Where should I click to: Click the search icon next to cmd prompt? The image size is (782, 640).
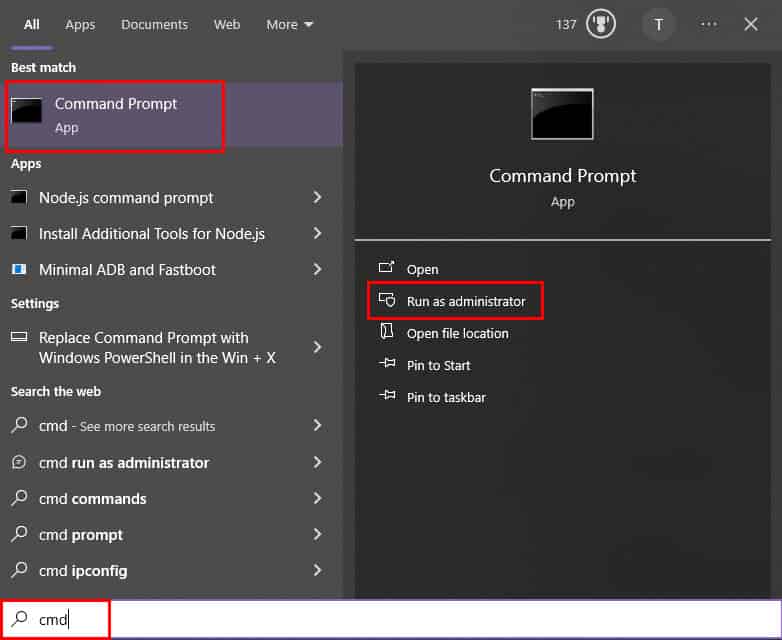click(x=19, y=534)
